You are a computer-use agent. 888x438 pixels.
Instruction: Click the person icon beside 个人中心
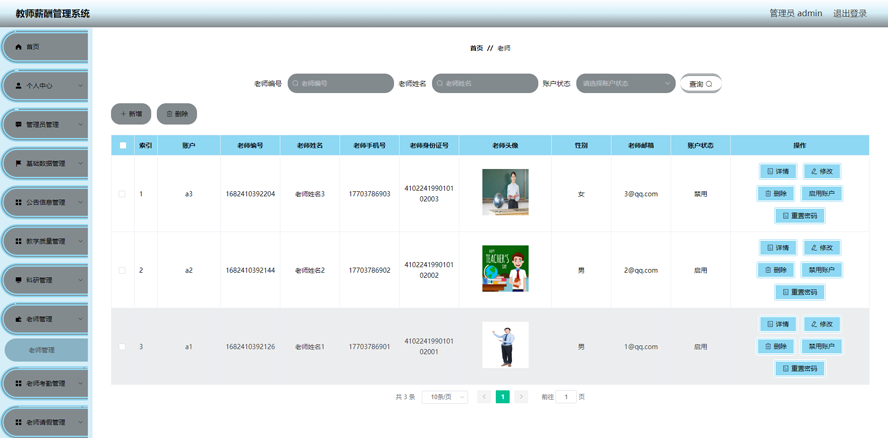(x=18, y=86)
